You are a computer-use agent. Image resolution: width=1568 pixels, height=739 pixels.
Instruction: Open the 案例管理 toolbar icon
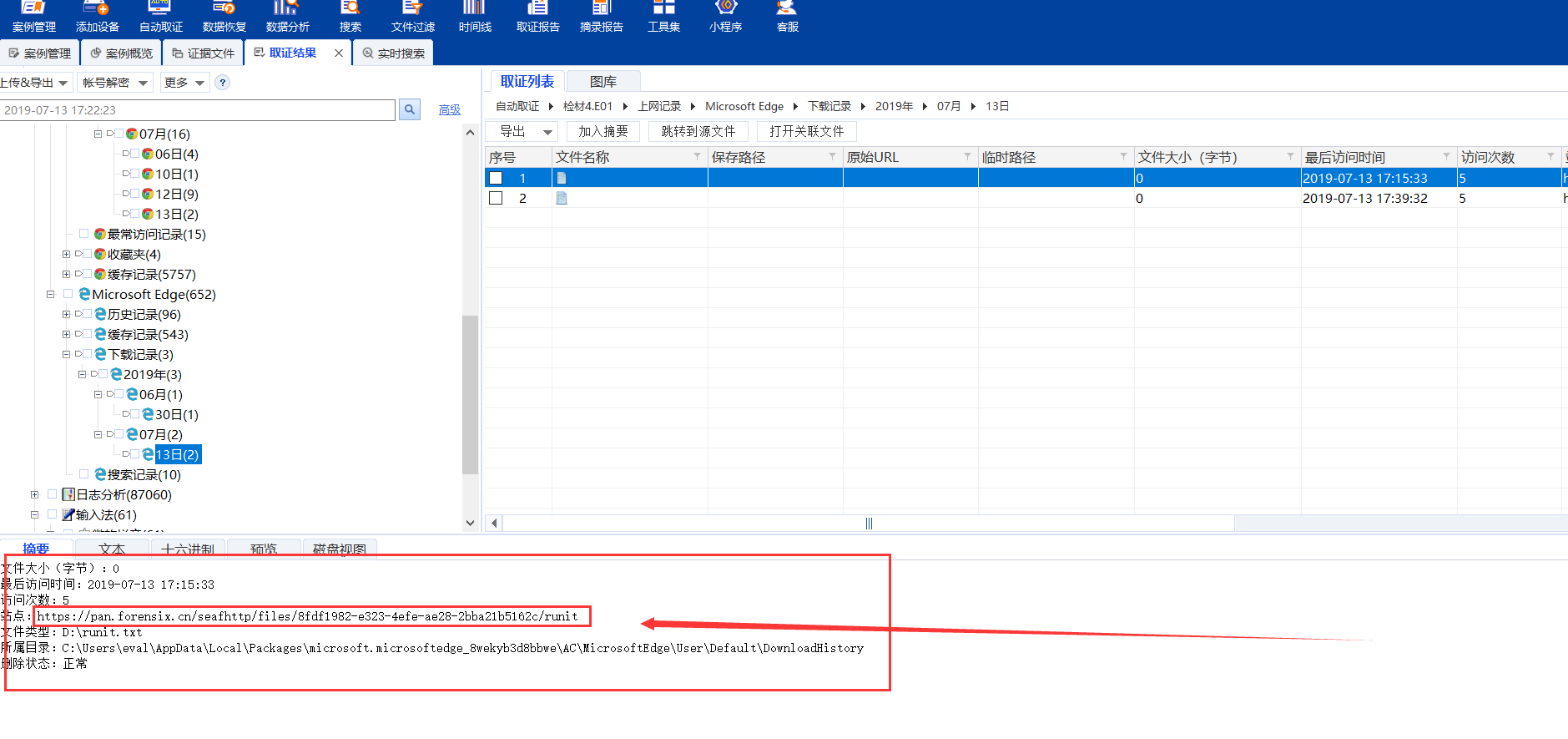(33, 17)
